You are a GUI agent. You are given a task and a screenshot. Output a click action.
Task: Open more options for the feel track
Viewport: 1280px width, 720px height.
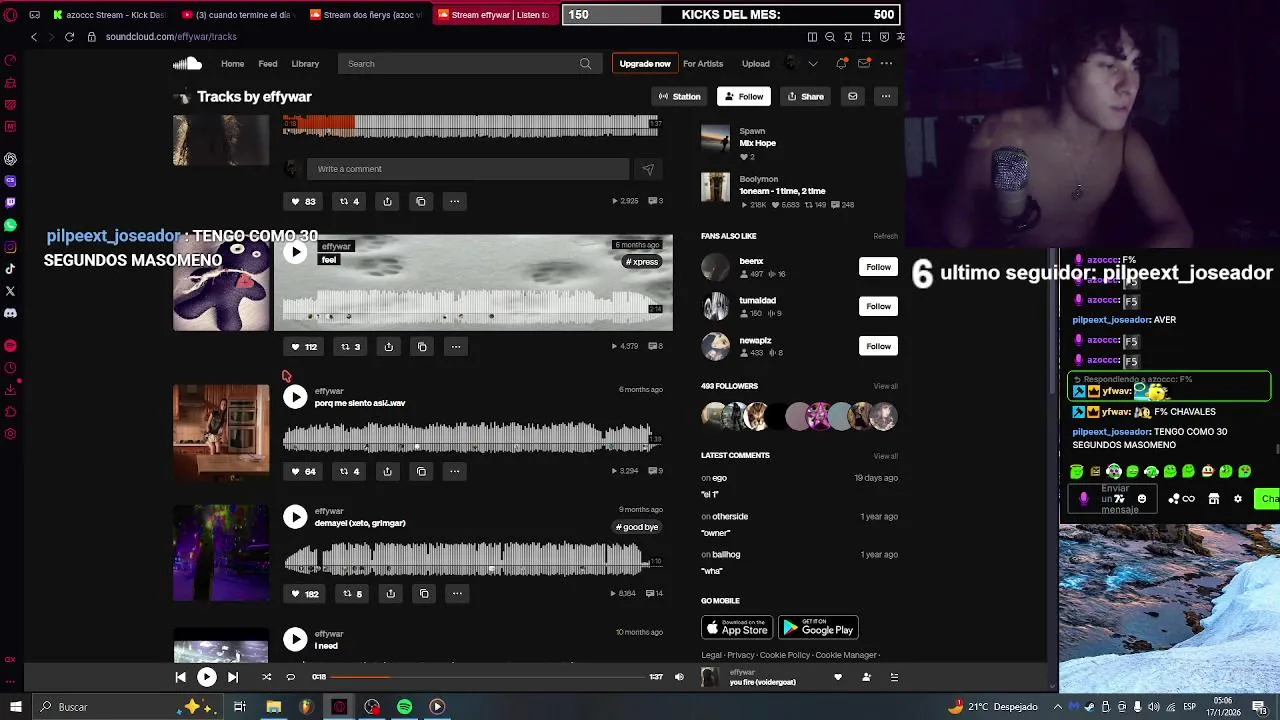pos(456,347)
